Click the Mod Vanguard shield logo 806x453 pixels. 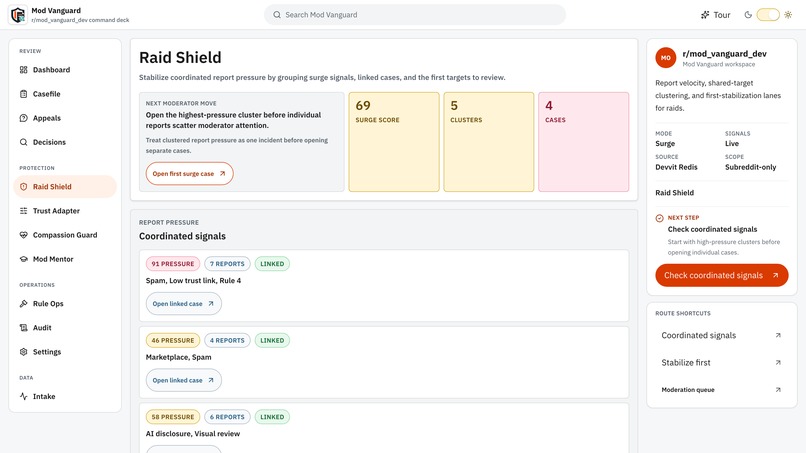point(18,15)
